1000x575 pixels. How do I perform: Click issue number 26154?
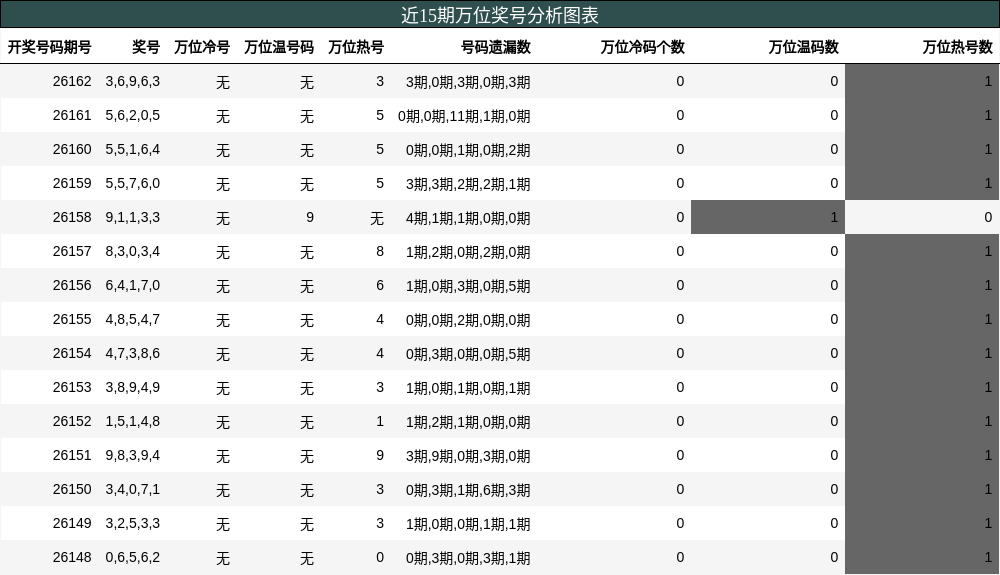(x=72, y=353)
